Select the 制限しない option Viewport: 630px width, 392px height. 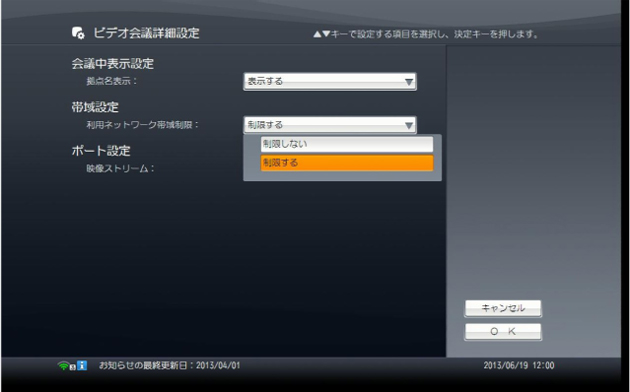click(x=347, y=144)
